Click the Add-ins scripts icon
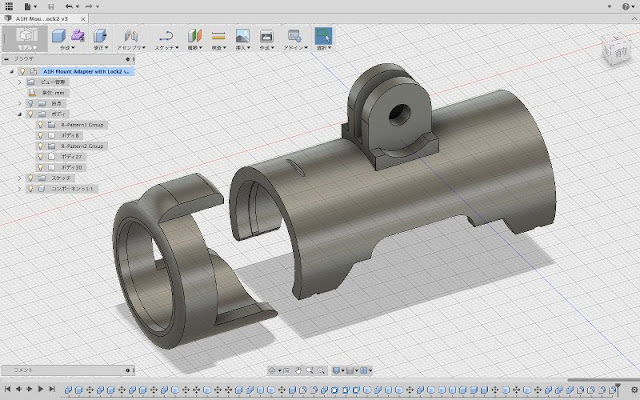The height and width of the screenshot is (400, 640). pyautogui.click(x=294, y=36)
